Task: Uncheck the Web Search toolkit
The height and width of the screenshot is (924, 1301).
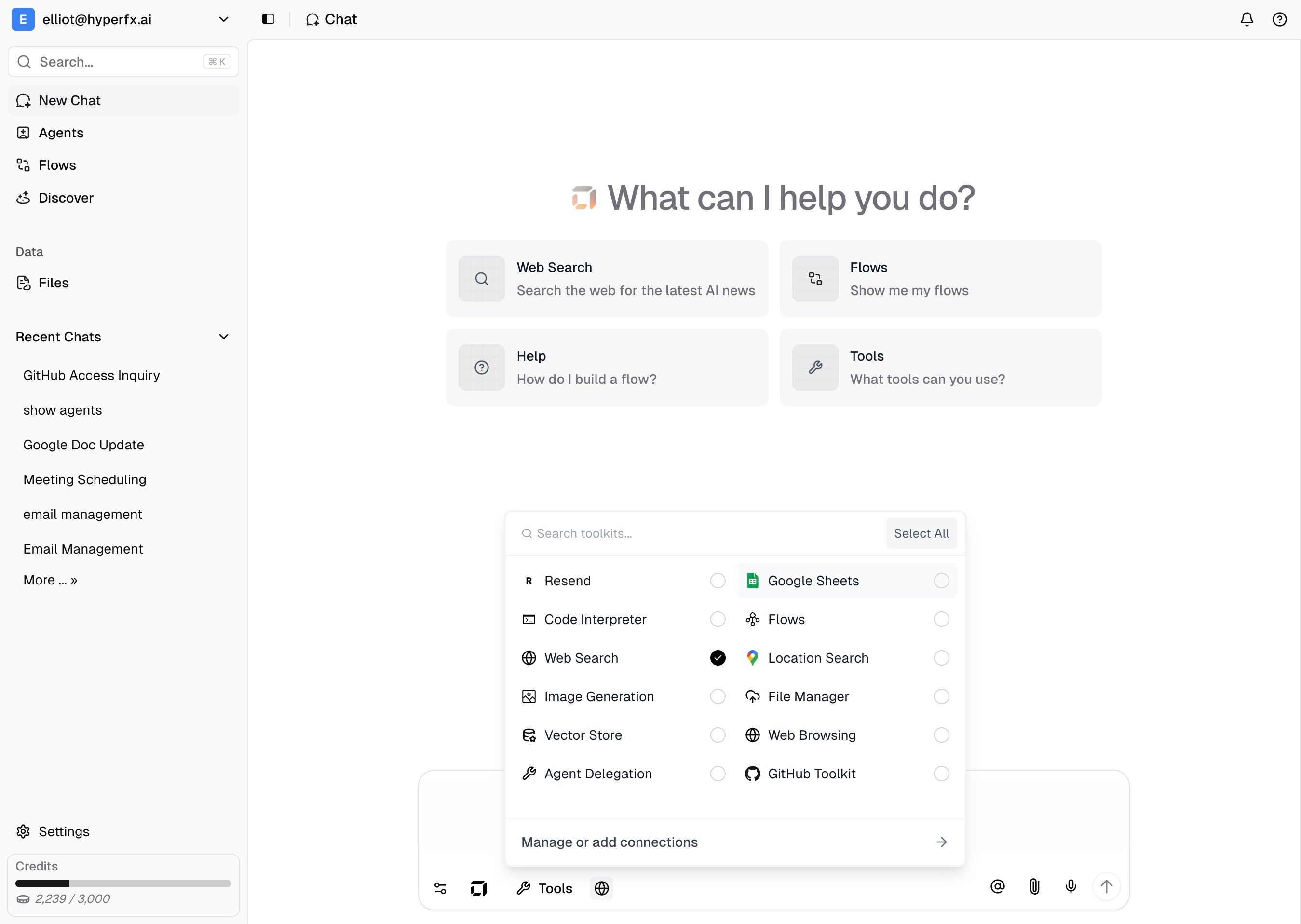Action: [x=718, y=658]
